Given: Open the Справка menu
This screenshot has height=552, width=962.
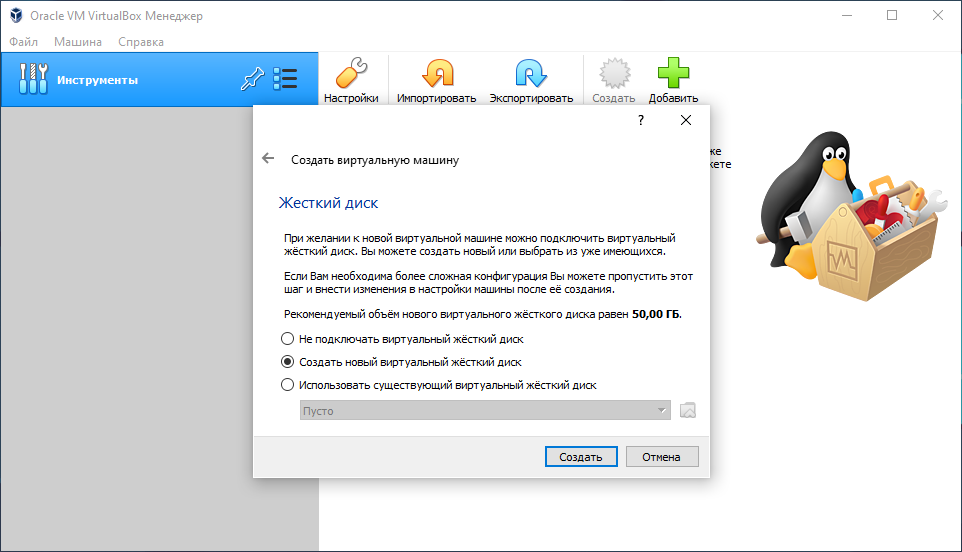Looking at the screenshot, I should [x=141, y=42].
